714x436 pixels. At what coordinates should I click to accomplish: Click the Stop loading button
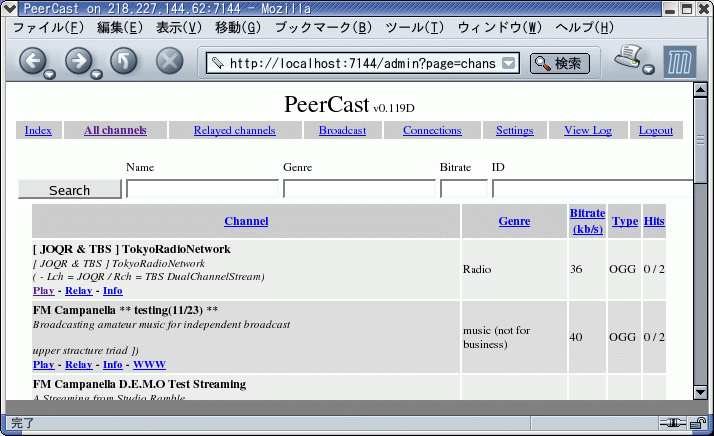point(169,61)
